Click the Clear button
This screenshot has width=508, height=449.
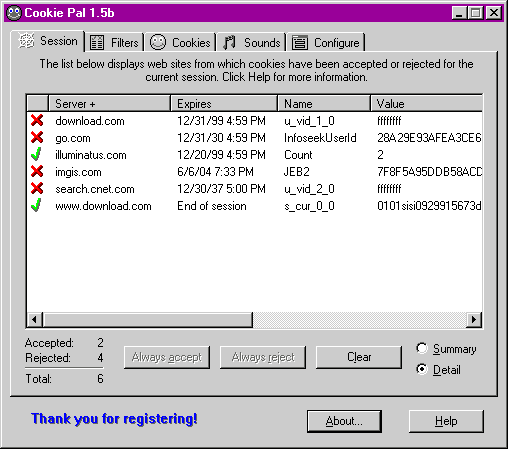(x=359, y=357)
